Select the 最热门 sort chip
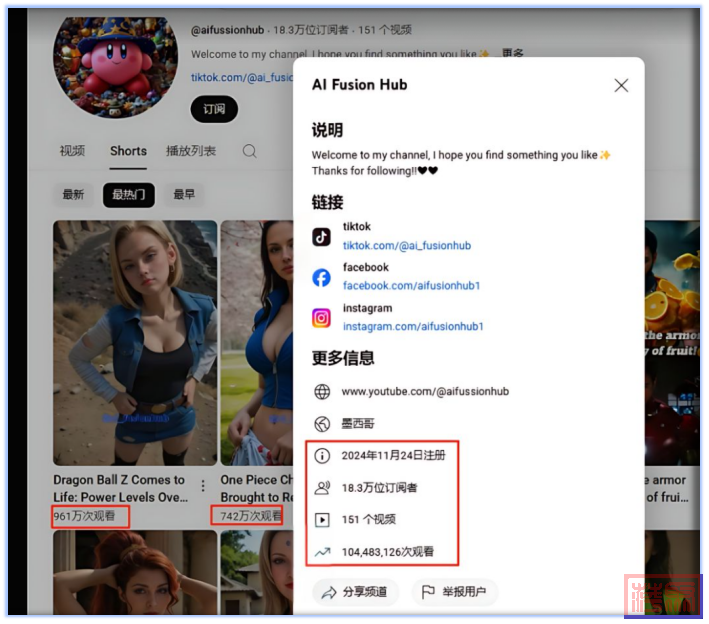 [129, 195]
